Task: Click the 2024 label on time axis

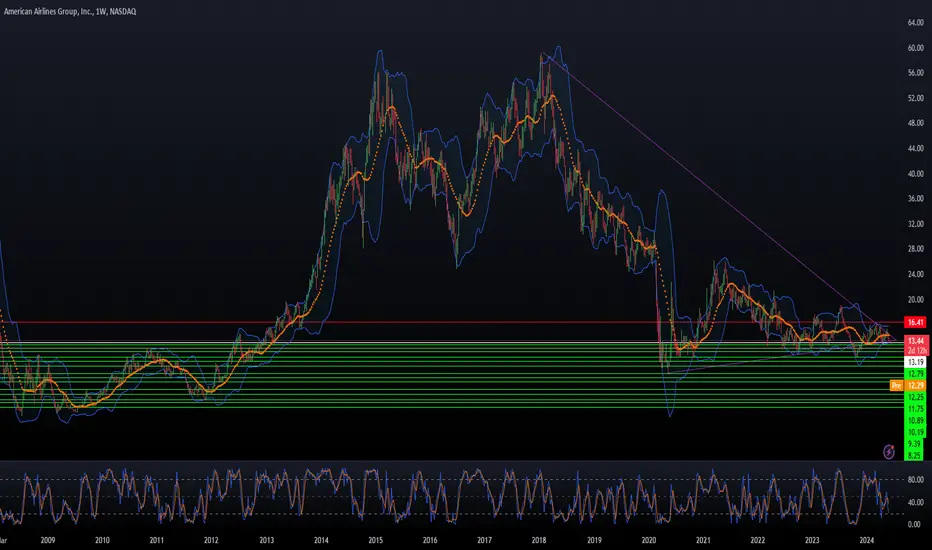Action: (x=867, y=540)
